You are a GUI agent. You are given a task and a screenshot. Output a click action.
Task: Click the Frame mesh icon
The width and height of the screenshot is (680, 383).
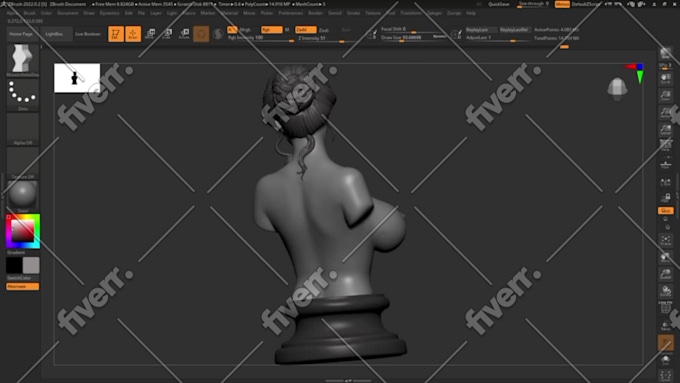[665, 241]
